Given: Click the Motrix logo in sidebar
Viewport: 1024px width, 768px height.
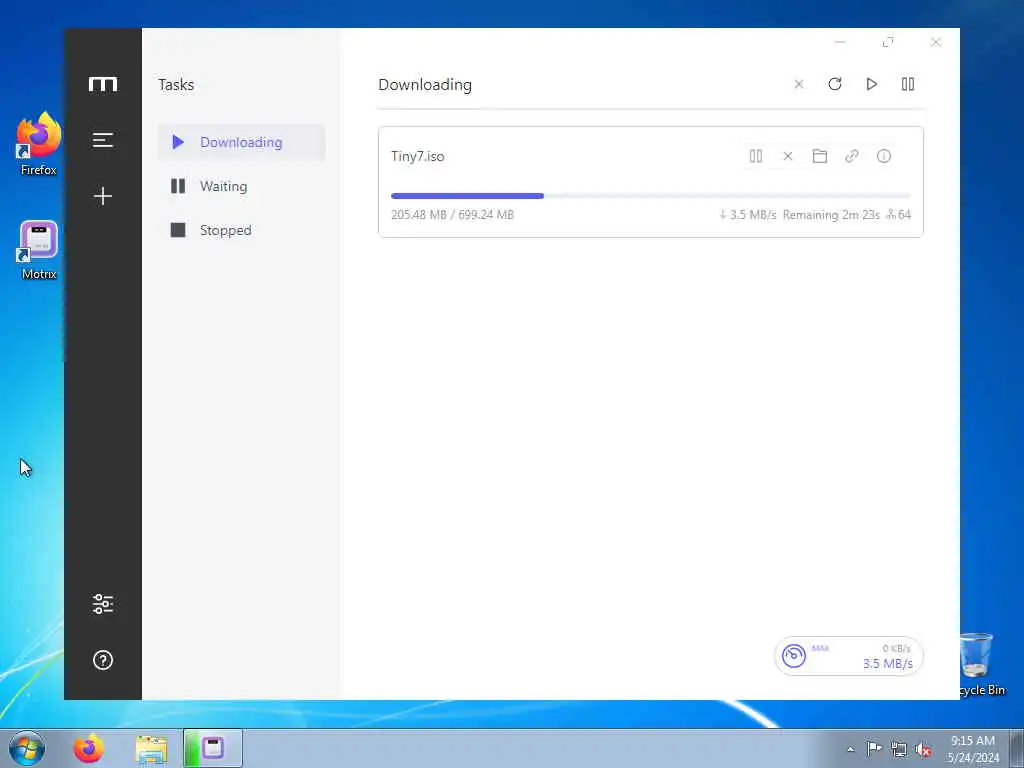Looking at the screenshot, I should 103,84.
